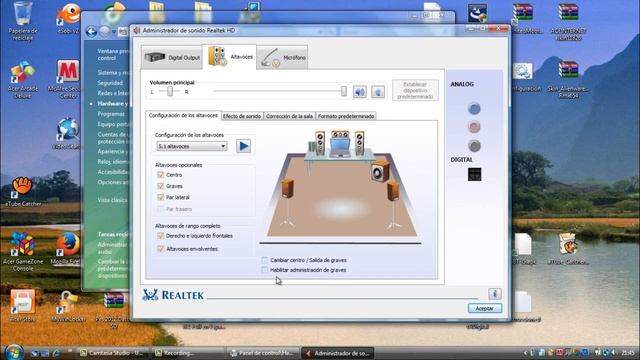Switch to the Micrófono device tab
Viewport: 640px width, 360px height.
[x=282, y=58]
